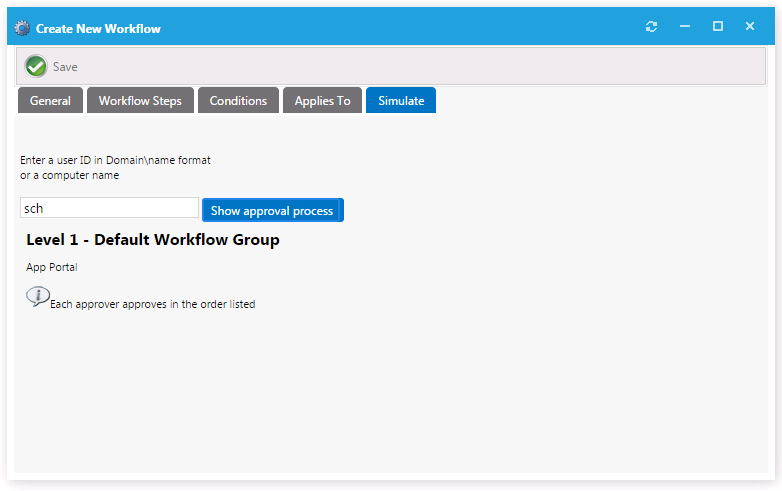The width and height of the screenshot is (782, 491).
Task: Close the Create New Workflow window
Action: tap(750, 27)
